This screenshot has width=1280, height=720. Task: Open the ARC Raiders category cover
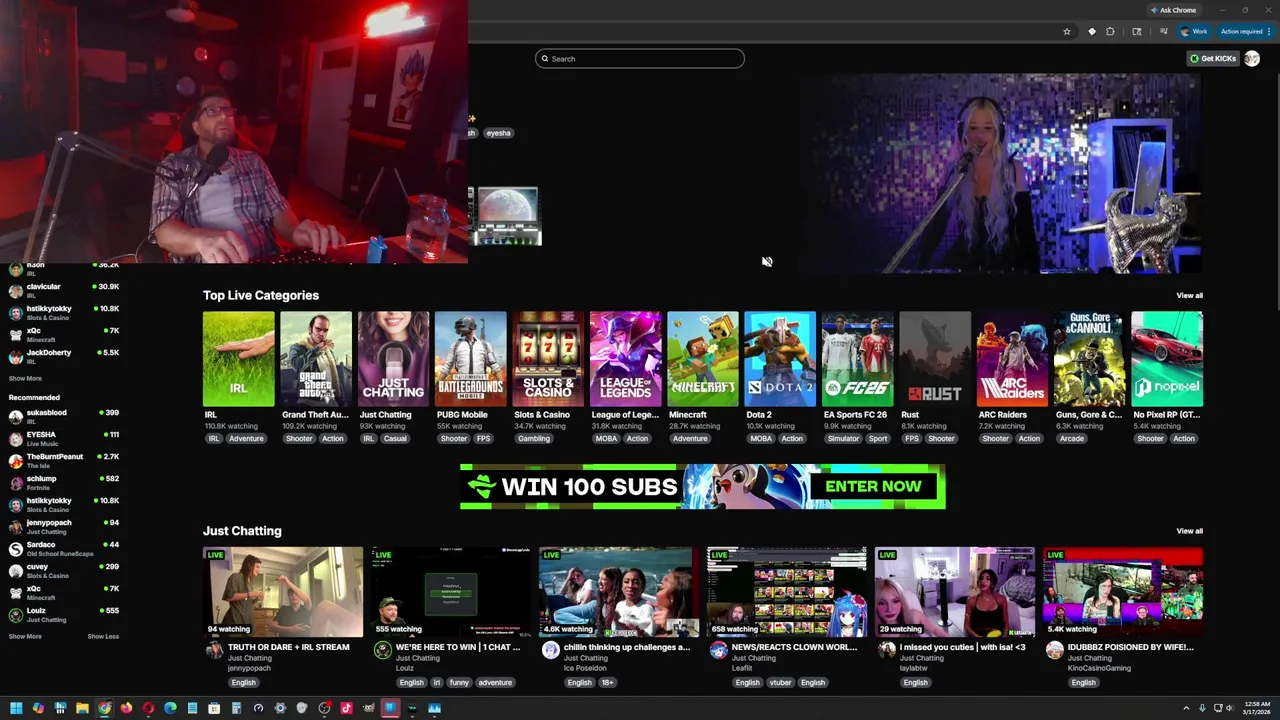[1012, 359]
